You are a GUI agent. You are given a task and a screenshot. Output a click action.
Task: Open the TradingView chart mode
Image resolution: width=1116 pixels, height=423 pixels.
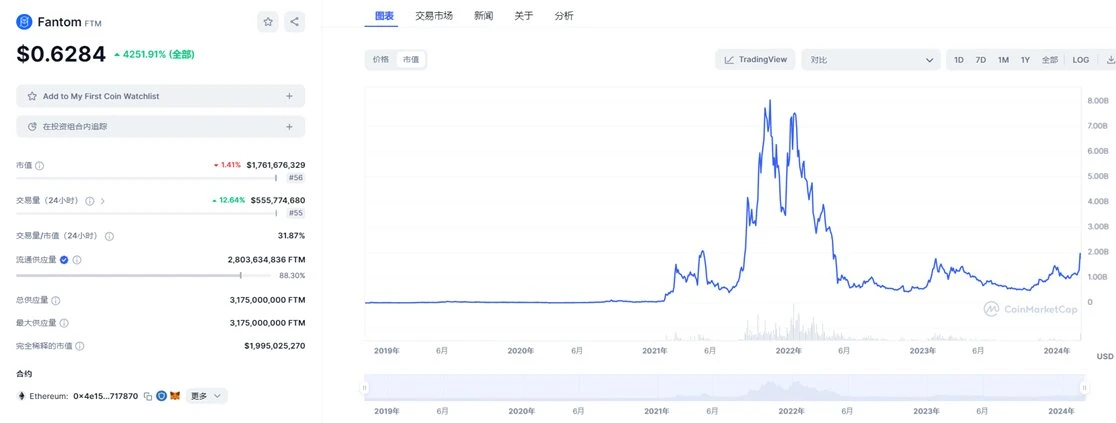tap(755, 60)
